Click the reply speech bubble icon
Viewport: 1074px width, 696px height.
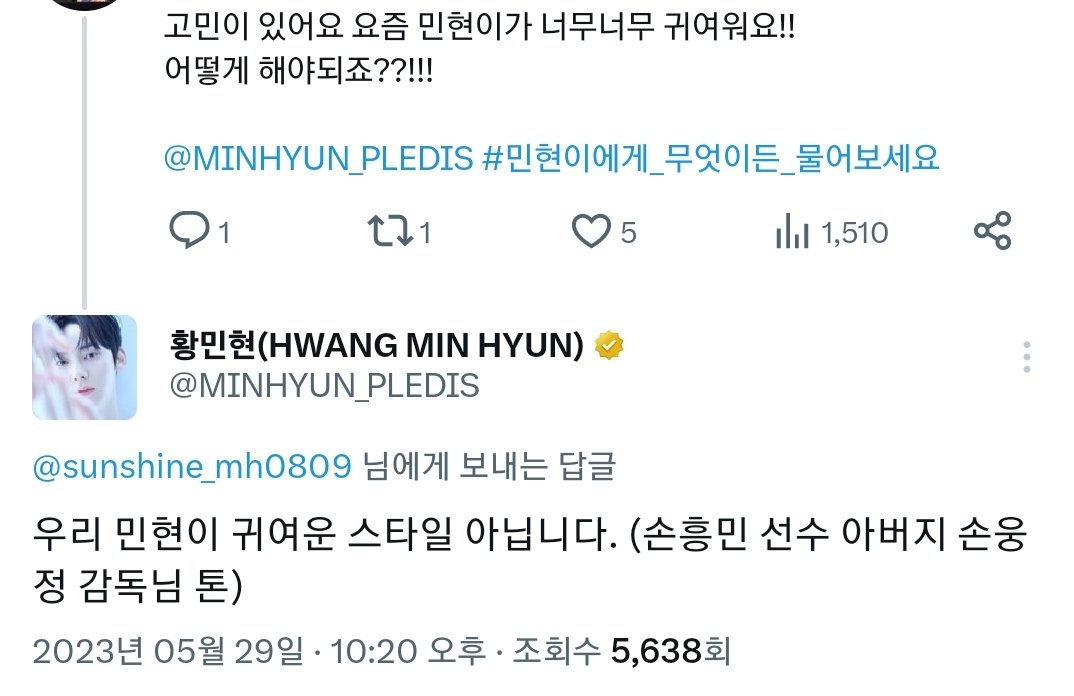188,230
